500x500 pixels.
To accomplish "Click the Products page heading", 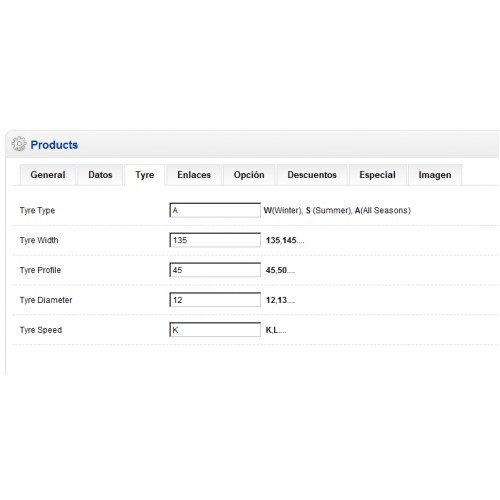I will click(54, 145).
